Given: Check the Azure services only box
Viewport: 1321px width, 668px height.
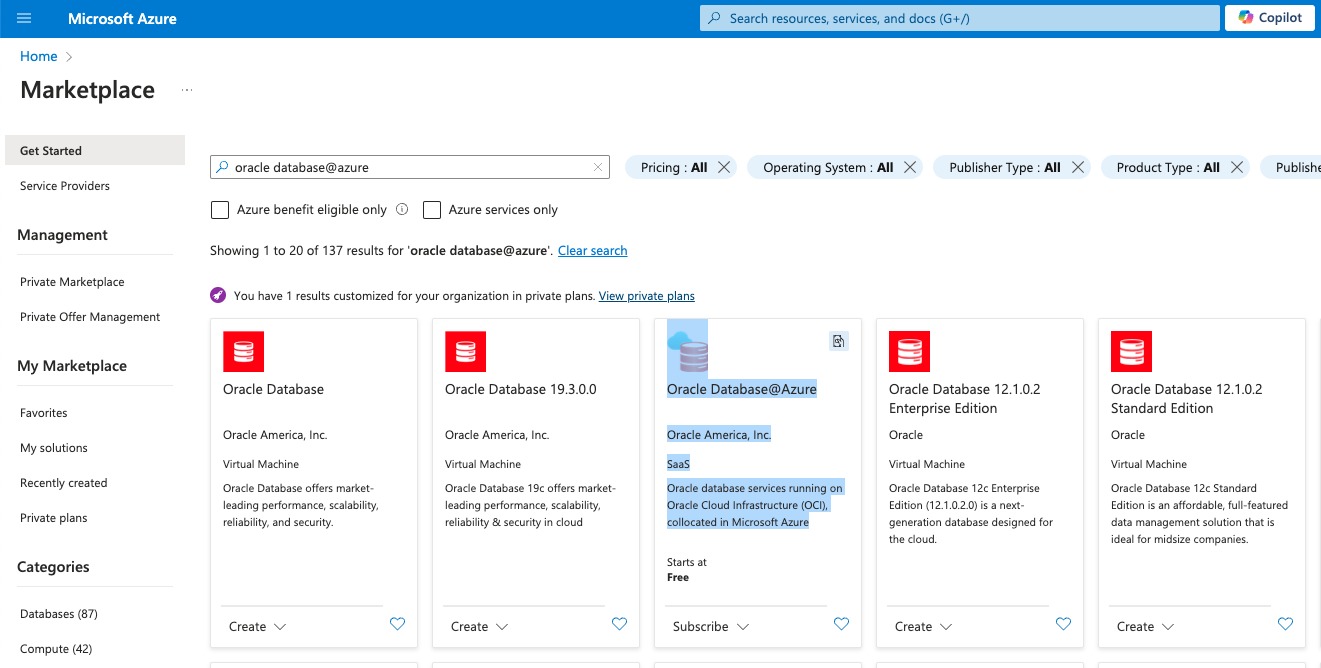Looking at the screenshot, I should tap(431, 209).
